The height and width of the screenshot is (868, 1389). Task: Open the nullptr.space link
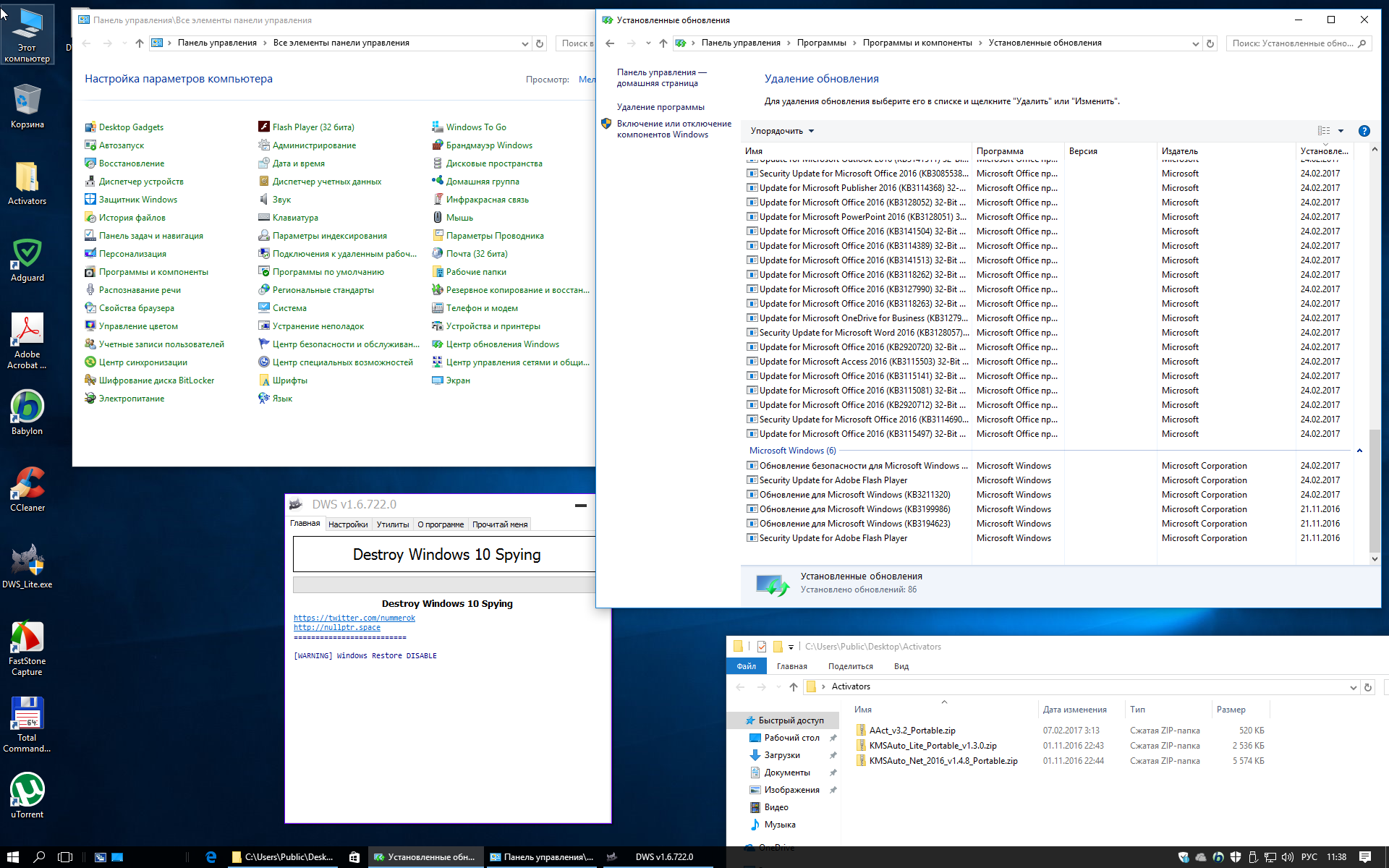click(x=337, y=627)
